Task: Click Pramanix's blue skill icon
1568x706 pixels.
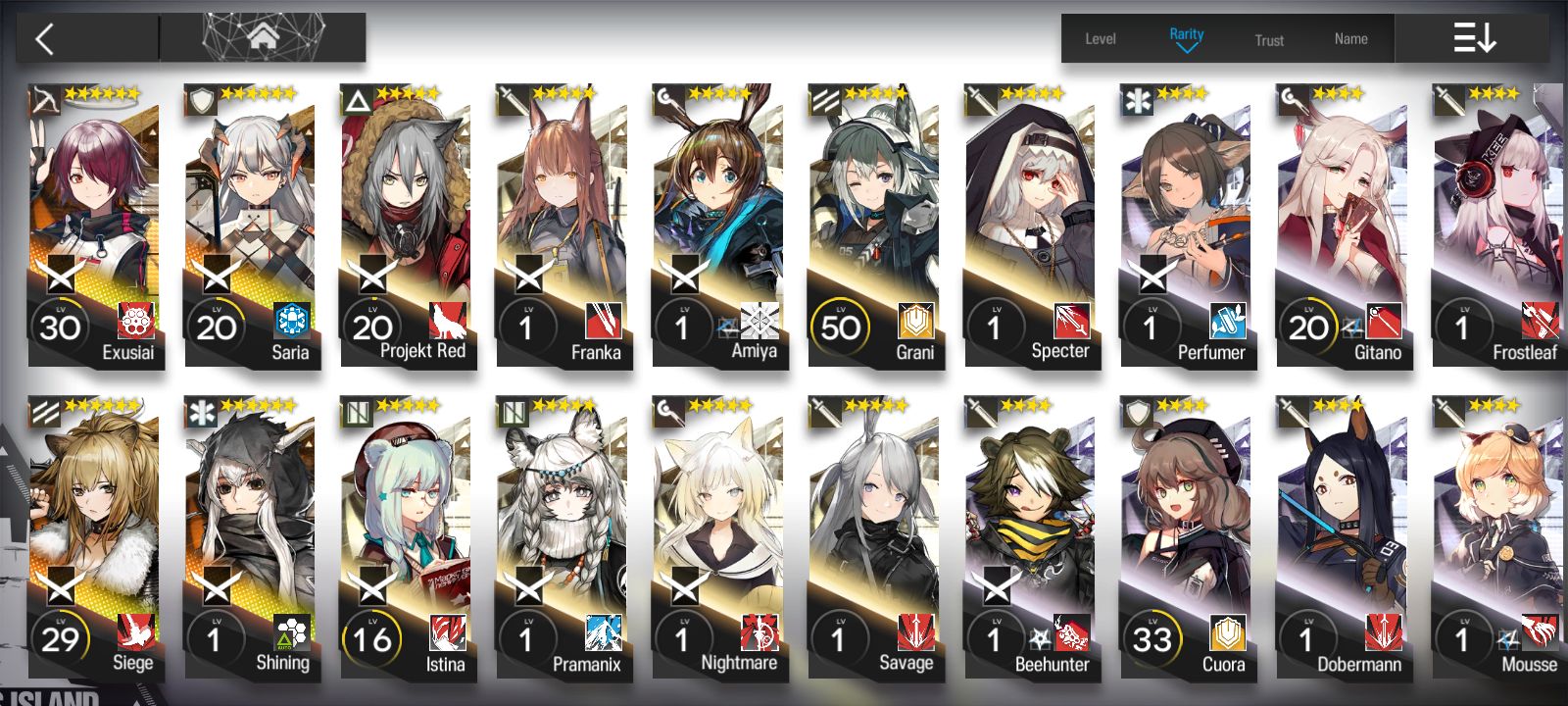Action: 604,632
